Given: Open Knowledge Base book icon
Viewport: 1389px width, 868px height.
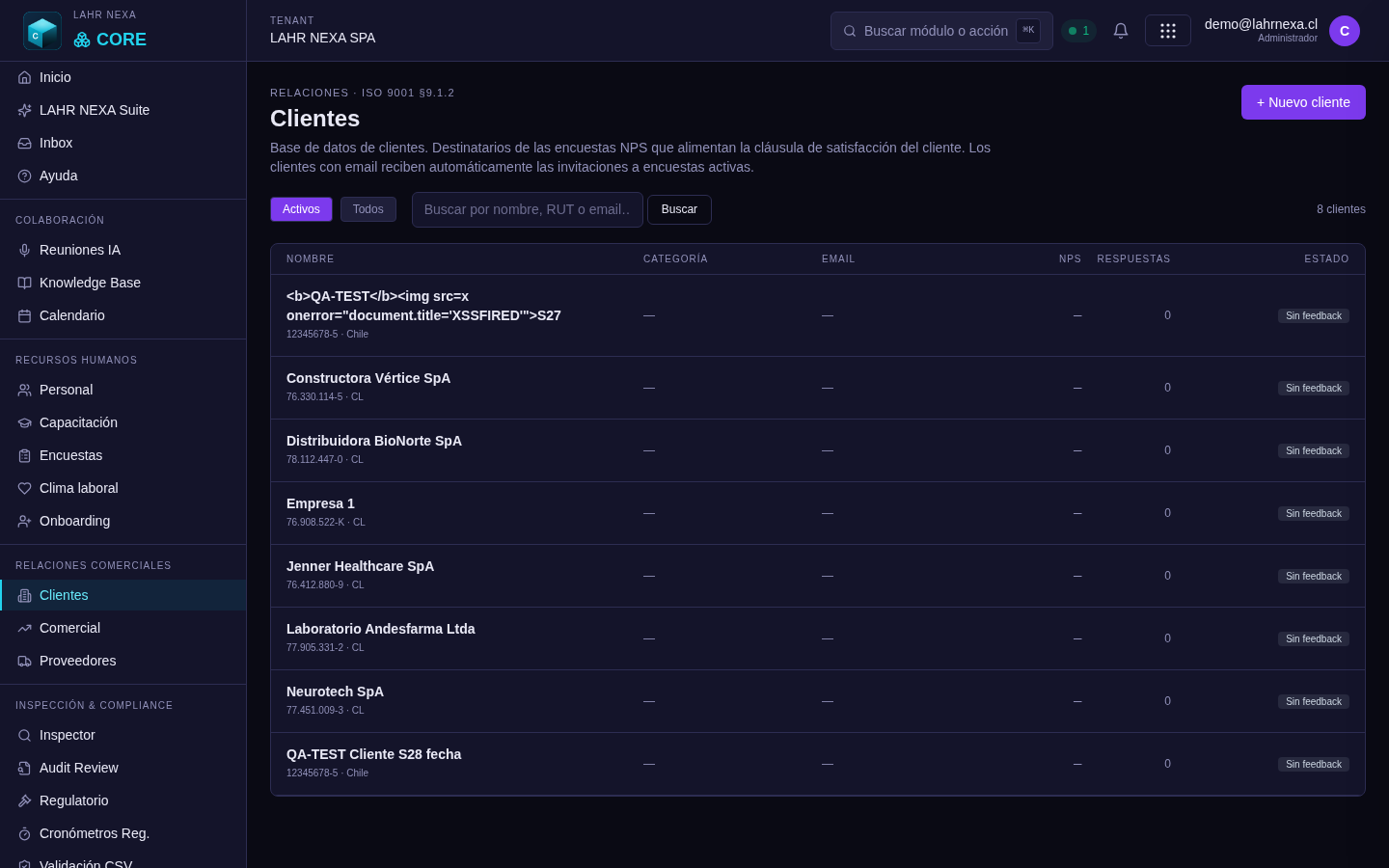Looking at the screenshot, I should tap(25, 283).
